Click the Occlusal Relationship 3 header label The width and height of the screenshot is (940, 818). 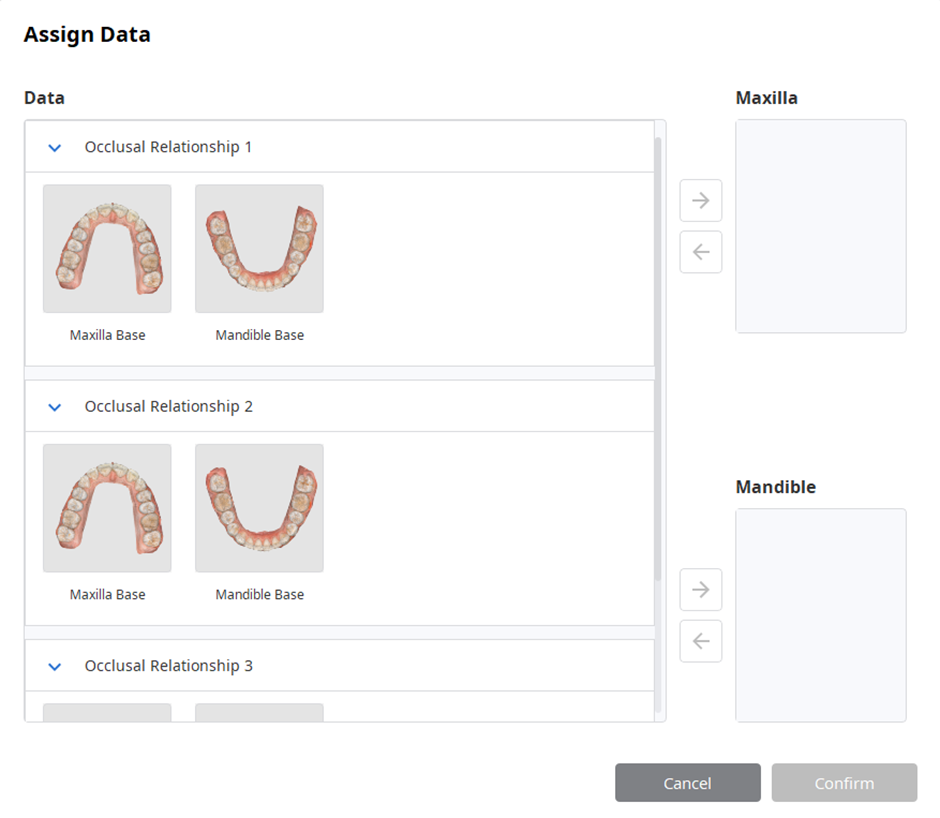168,666
